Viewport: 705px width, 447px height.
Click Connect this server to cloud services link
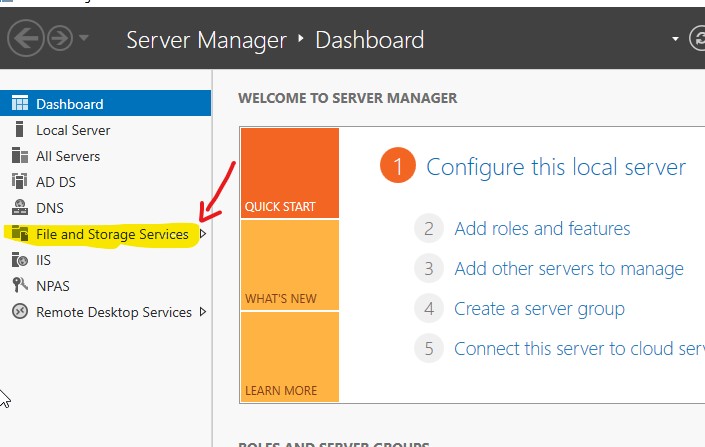(580, 349)
